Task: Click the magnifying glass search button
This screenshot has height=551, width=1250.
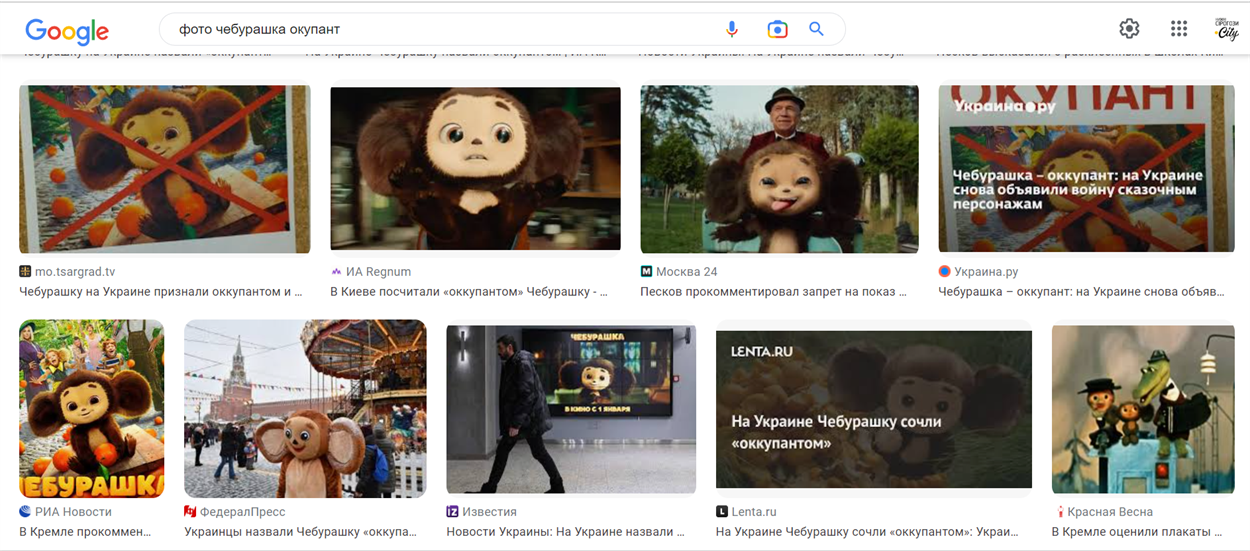Action: [x=816, y=29]
